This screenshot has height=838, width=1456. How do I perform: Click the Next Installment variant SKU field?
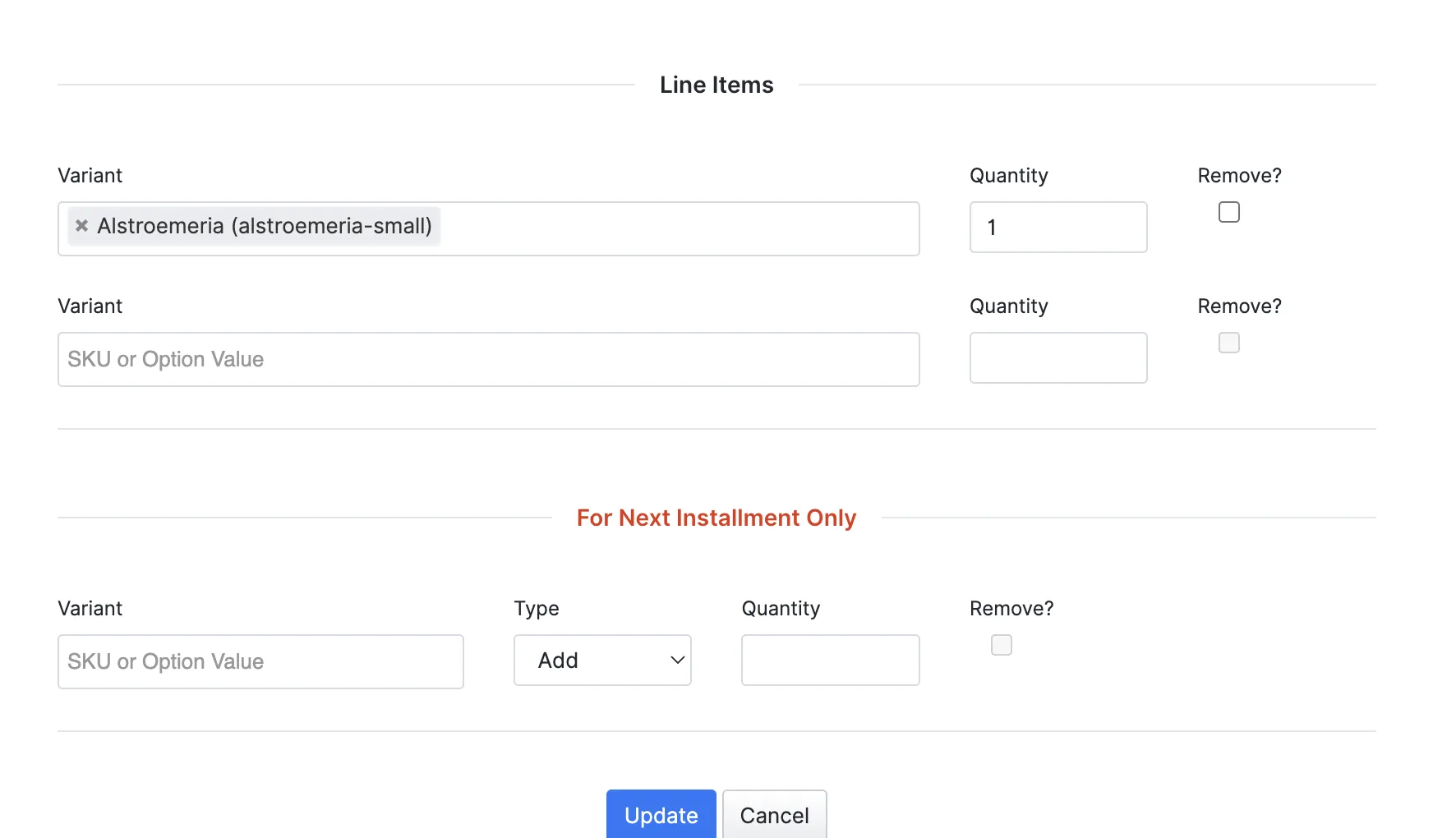[260, 661]
